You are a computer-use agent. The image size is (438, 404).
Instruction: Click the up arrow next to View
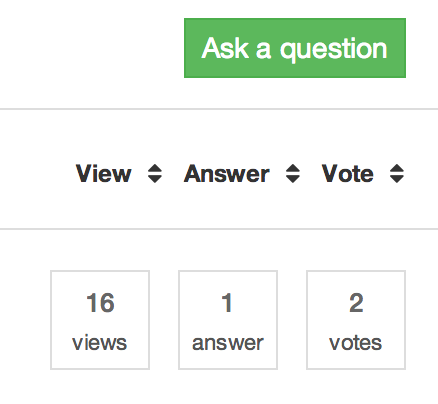155,168
